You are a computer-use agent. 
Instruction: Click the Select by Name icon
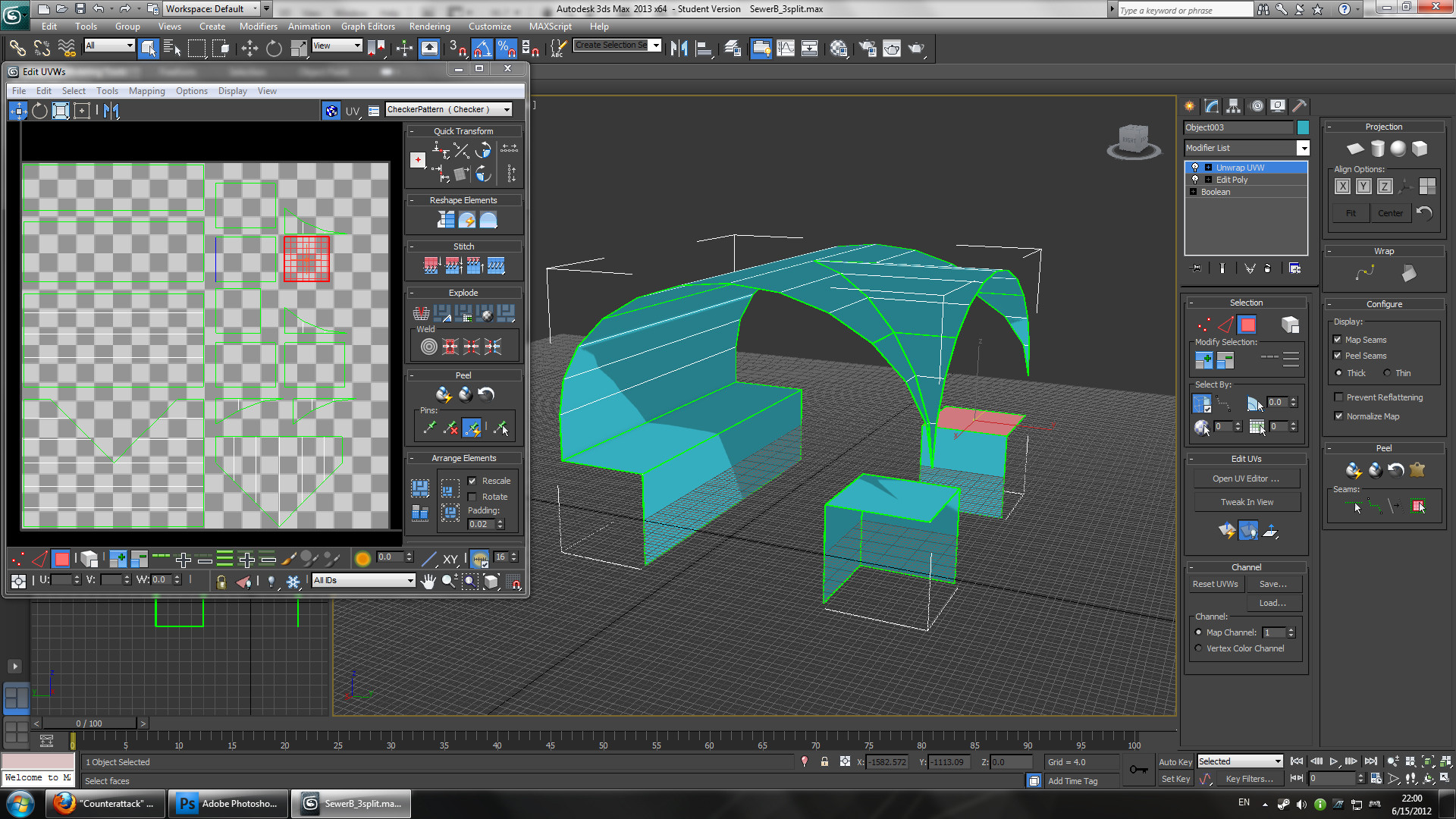[173, 49]
